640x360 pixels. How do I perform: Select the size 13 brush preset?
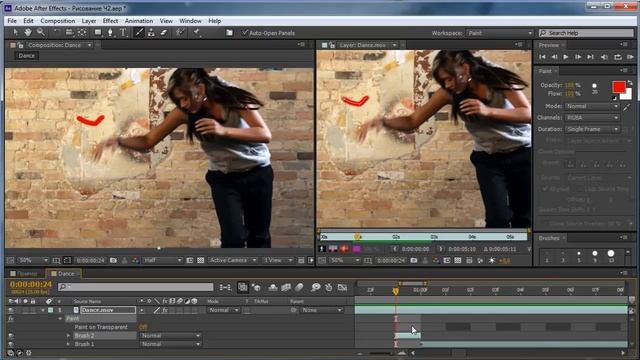611,254
